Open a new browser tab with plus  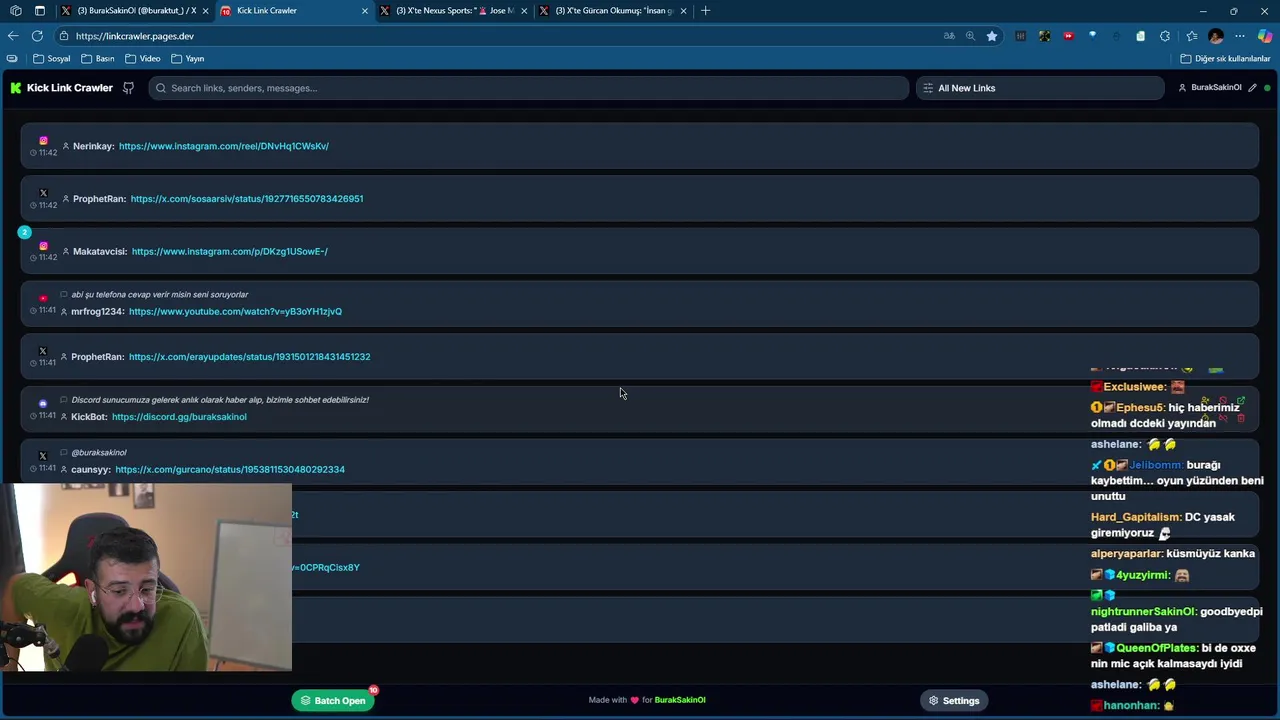705,11
